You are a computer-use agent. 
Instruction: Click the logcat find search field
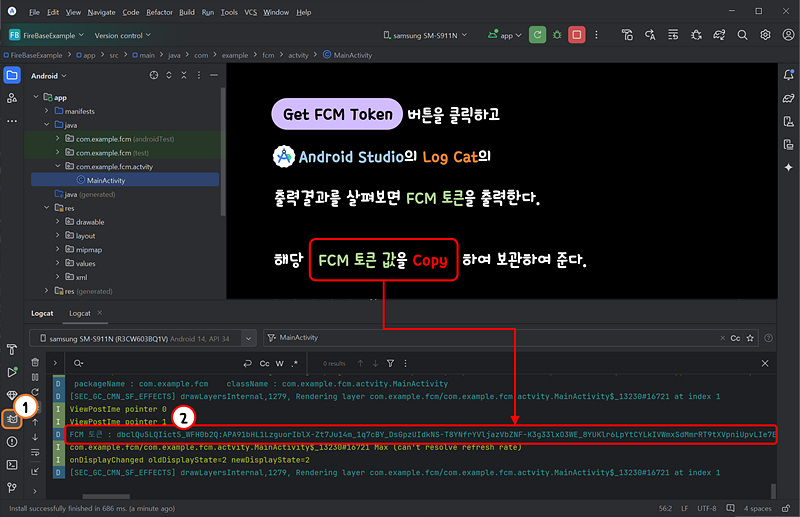158,363
